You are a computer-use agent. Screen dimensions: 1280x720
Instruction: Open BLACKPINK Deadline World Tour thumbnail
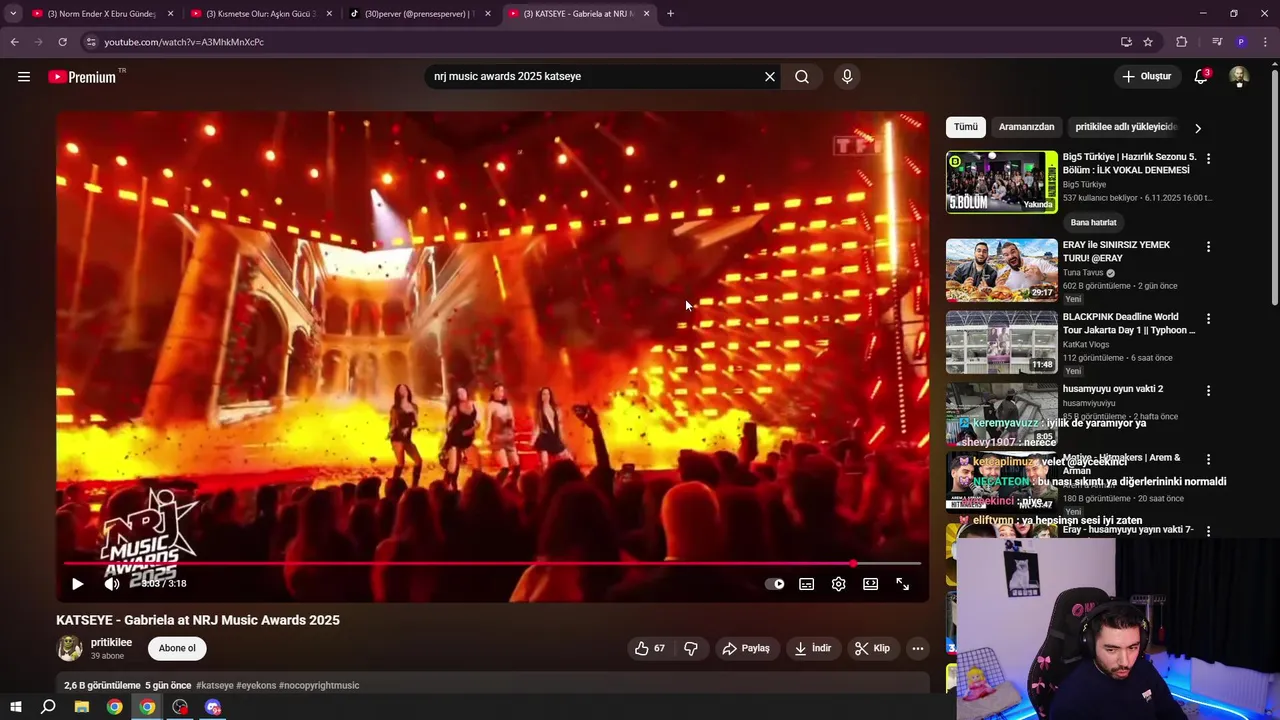coord(1002,342)
